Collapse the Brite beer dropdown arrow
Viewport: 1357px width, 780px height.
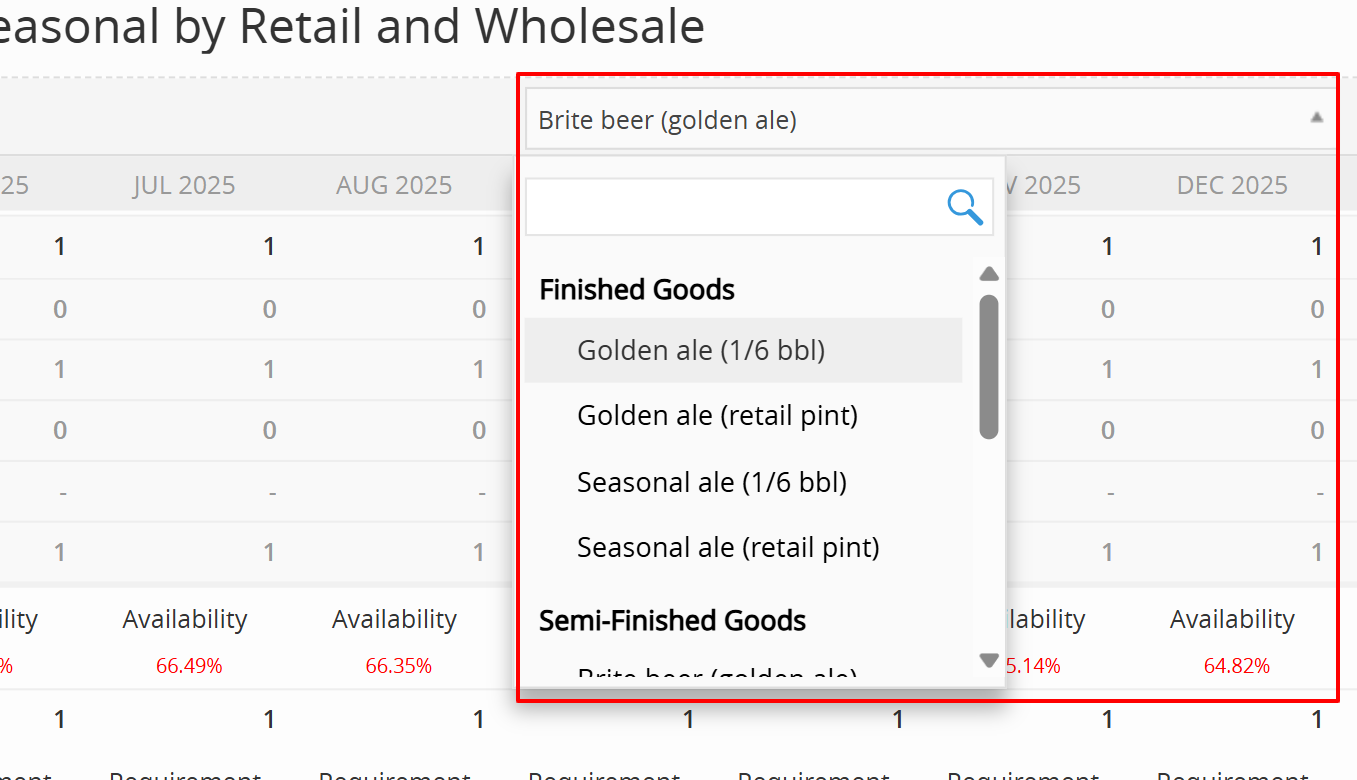coord(1317,118)
